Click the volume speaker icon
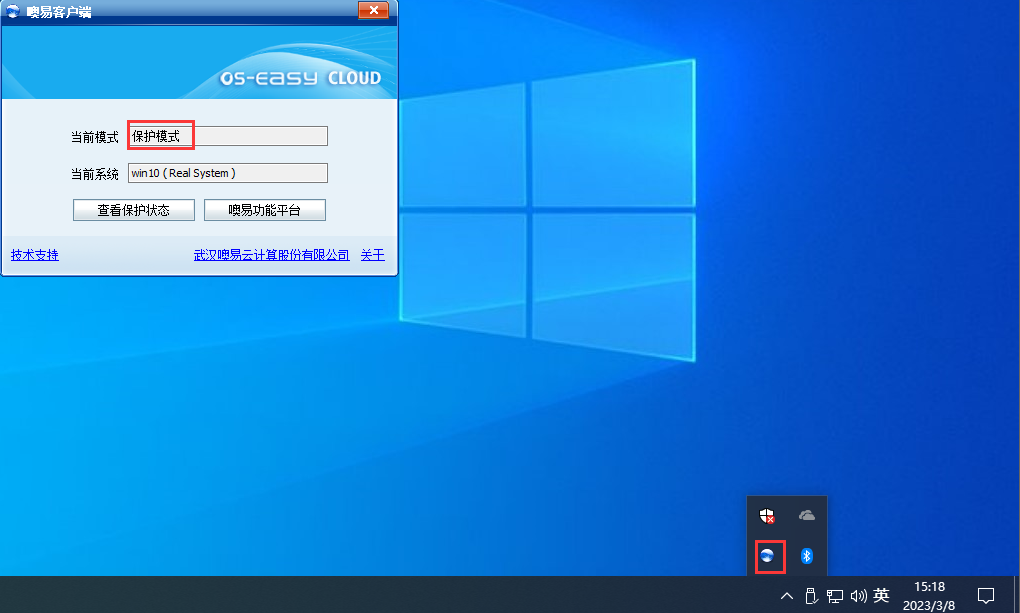Image resolution: width=1020 pixels, height=613 pixels. 857,596
